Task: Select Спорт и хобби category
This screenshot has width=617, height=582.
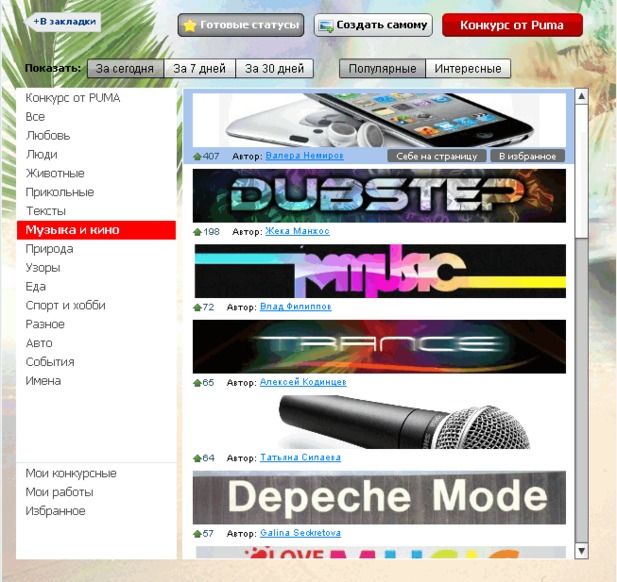Action: point(96,306)
